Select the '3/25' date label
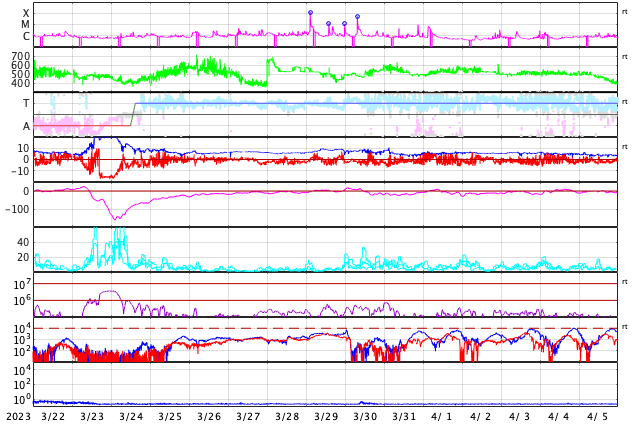The height and width of the screenshot is (424, 634). coord(170,417)
